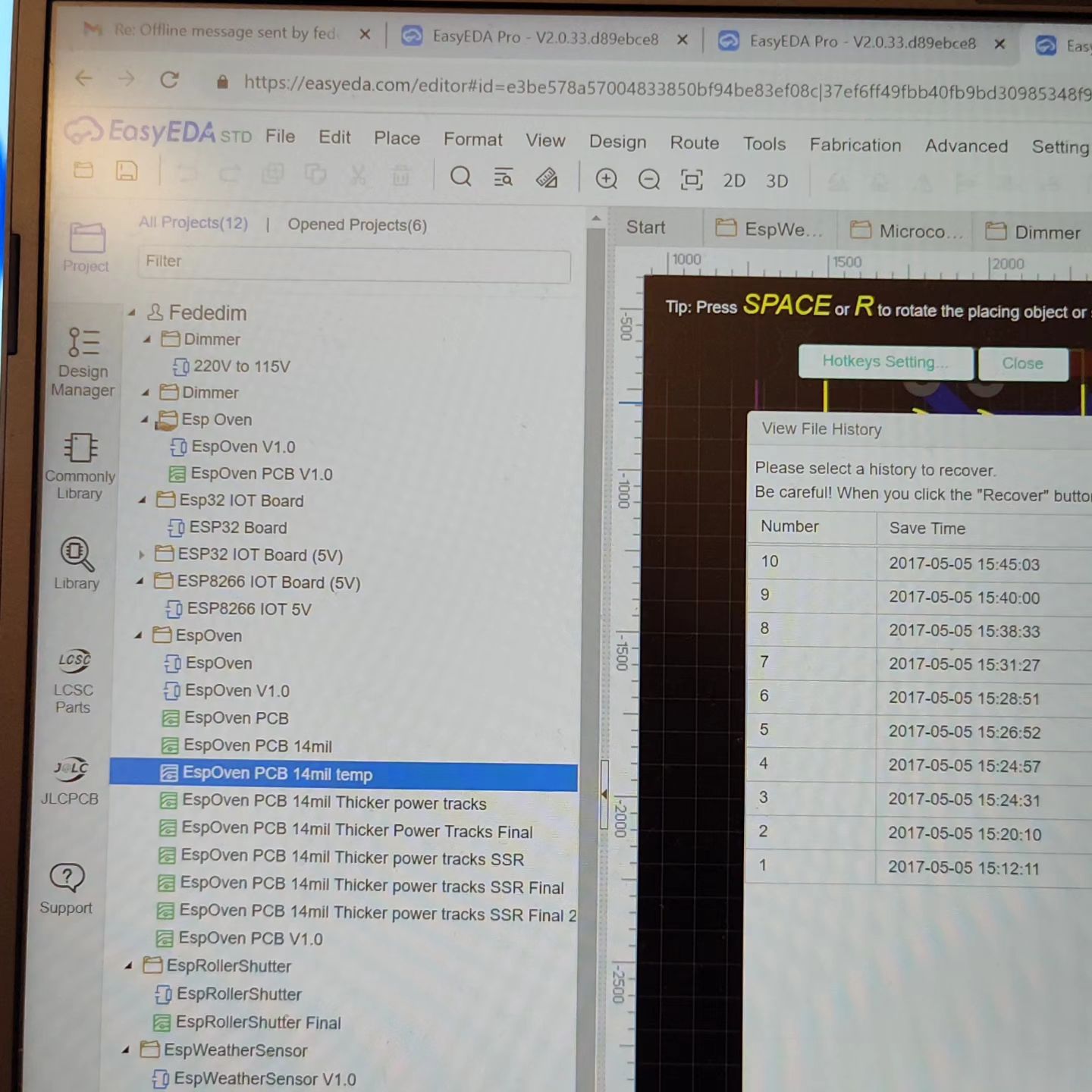Click the Save toolbar icon
Viewport: 1092px width, 1092px height.
click(127, 171)
